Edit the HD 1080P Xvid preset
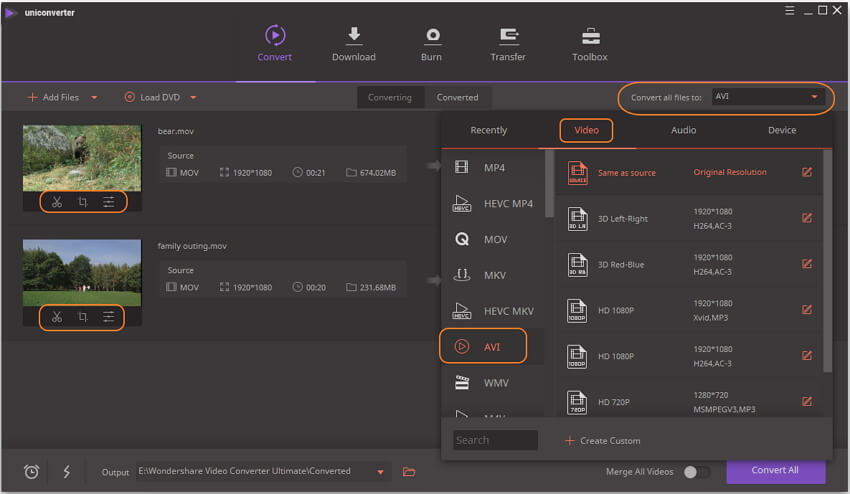The image size is (850, 494). [x=807, y=310]
